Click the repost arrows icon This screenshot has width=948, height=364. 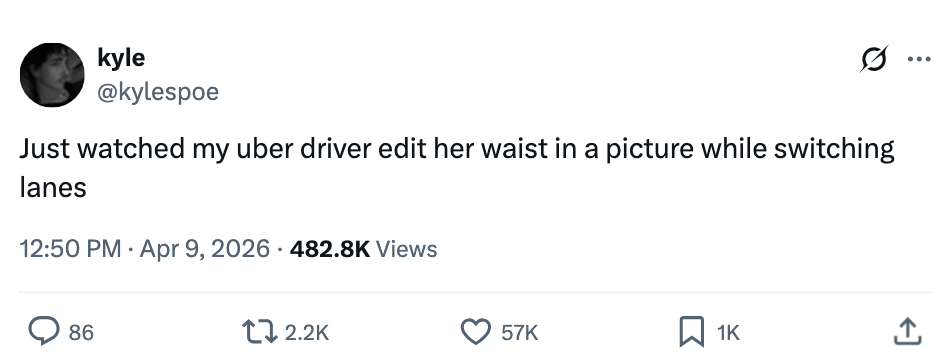[259, 332]
